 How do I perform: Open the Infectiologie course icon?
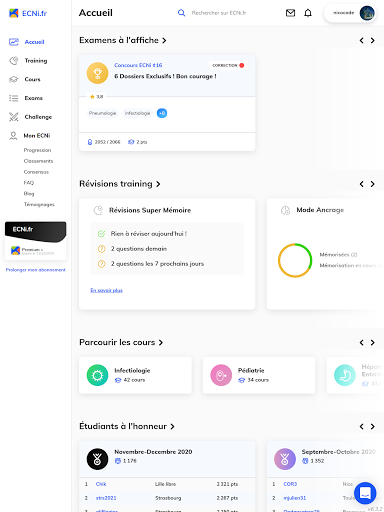pos(97,375)
